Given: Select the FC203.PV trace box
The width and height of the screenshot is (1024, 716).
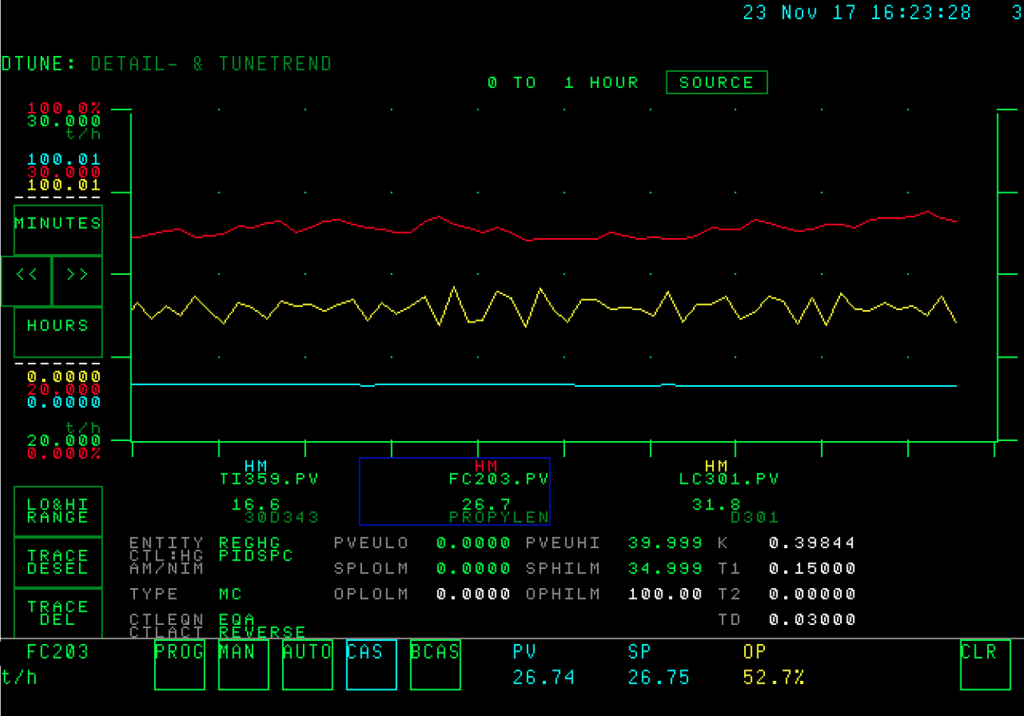Looking at the screenshot, I should point(455,491).
